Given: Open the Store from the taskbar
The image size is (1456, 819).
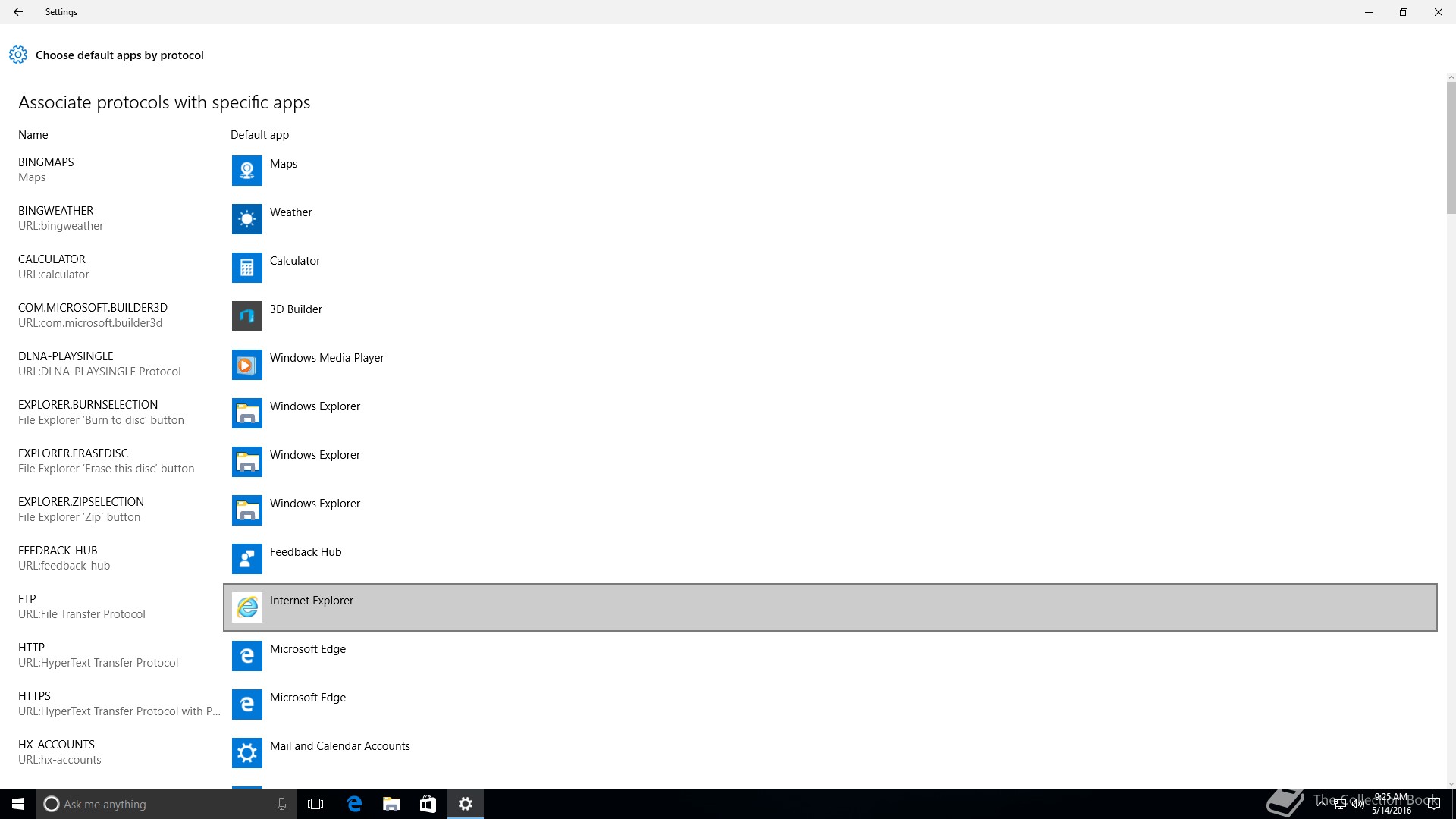Looking at the screenshot, I should pyautogui.click(x=428, y=804).
